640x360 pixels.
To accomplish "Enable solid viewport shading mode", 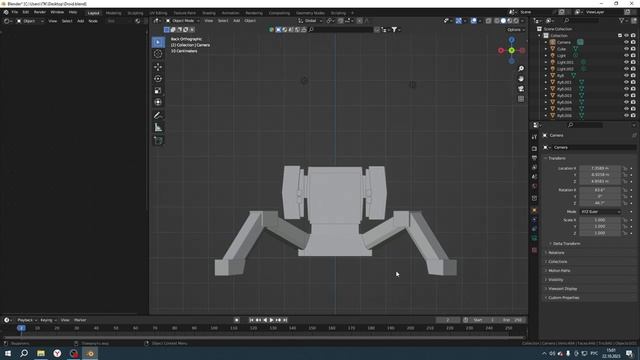I will pos(503,20).
